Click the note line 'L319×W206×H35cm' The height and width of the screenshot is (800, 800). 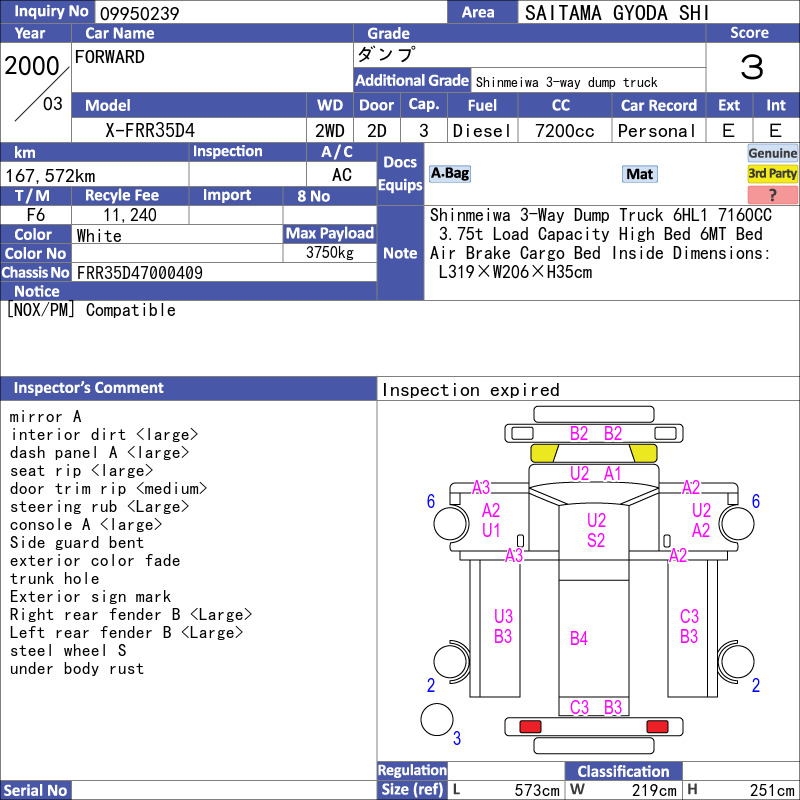pos(515,272)
